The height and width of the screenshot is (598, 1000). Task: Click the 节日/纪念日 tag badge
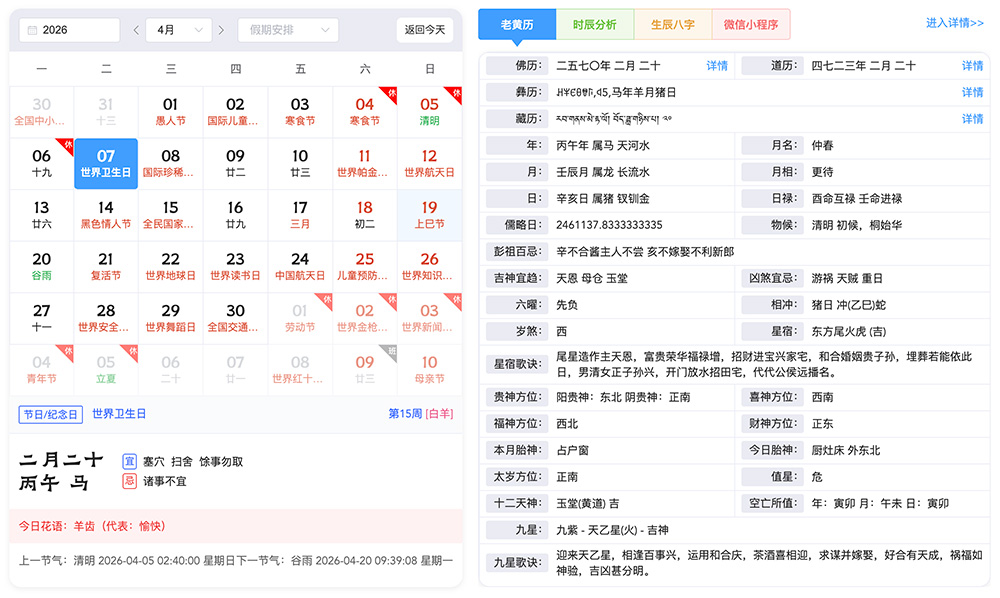click(50, 414)
